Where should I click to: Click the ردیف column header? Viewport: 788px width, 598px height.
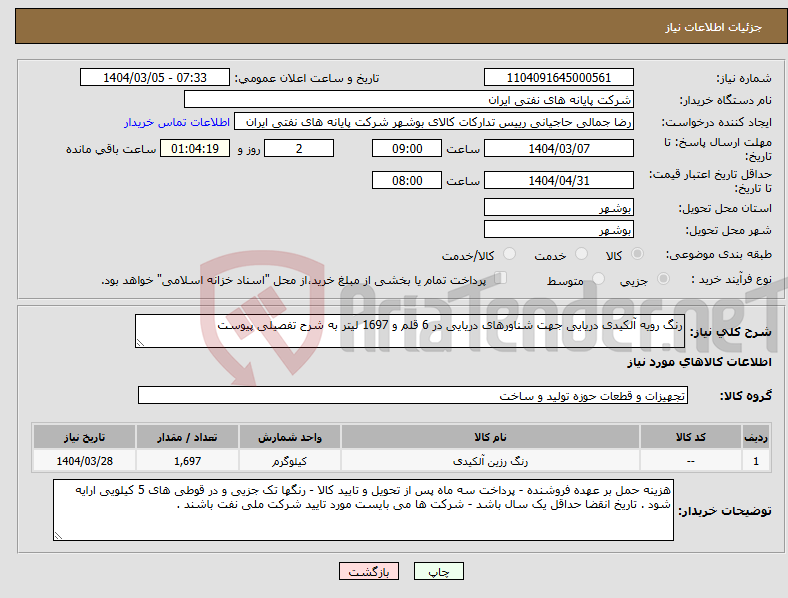pyautogui.click(x=756, y=437)
